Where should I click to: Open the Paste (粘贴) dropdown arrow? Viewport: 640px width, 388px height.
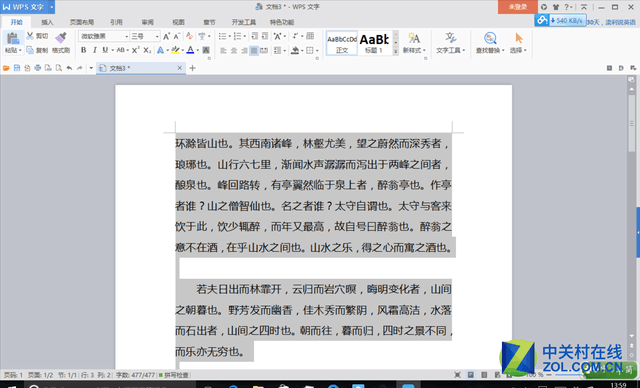[x=20, y=50]
